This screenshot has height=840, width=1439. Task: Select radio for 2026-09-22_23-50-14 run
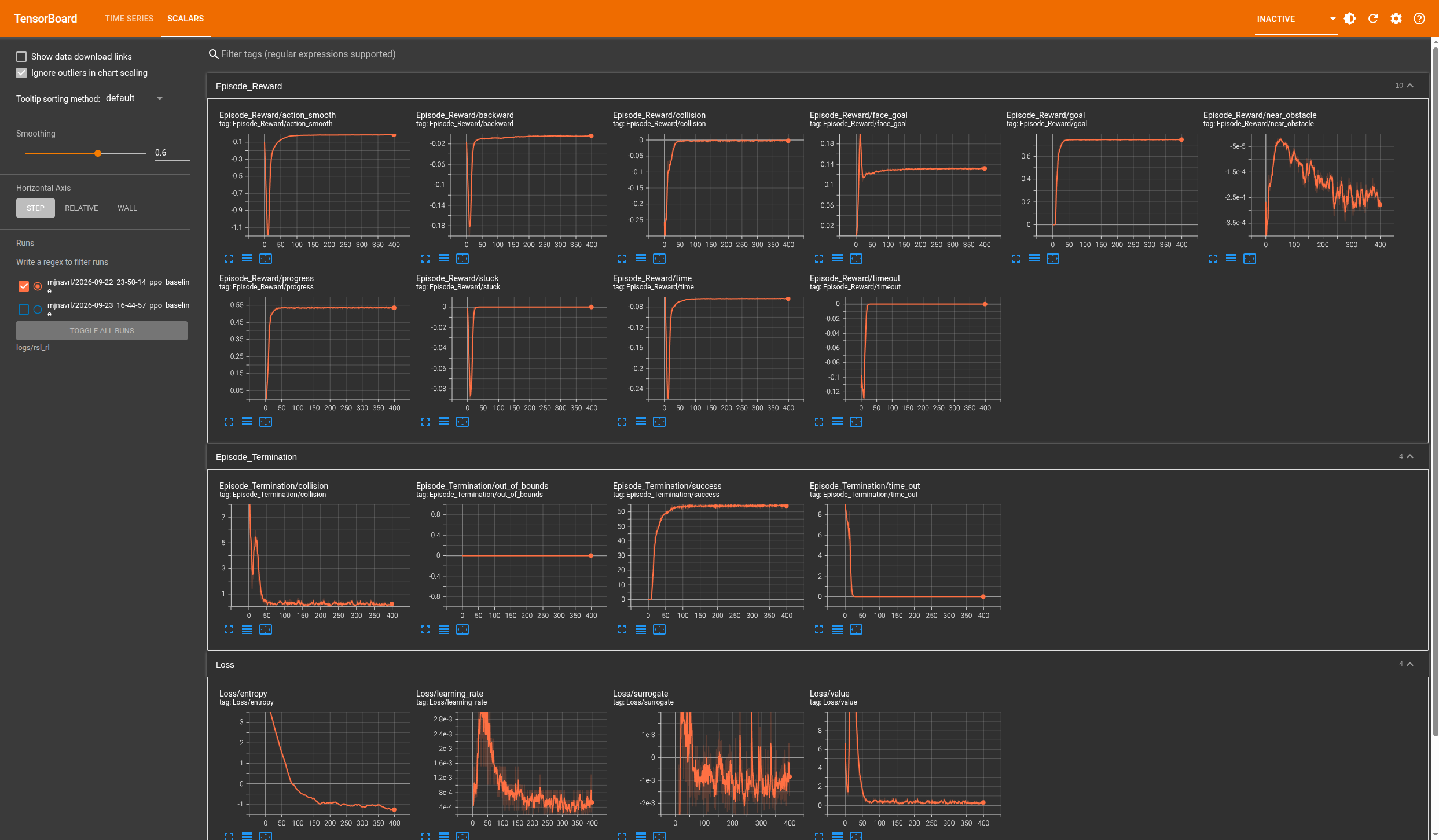[x=38, y=286]
